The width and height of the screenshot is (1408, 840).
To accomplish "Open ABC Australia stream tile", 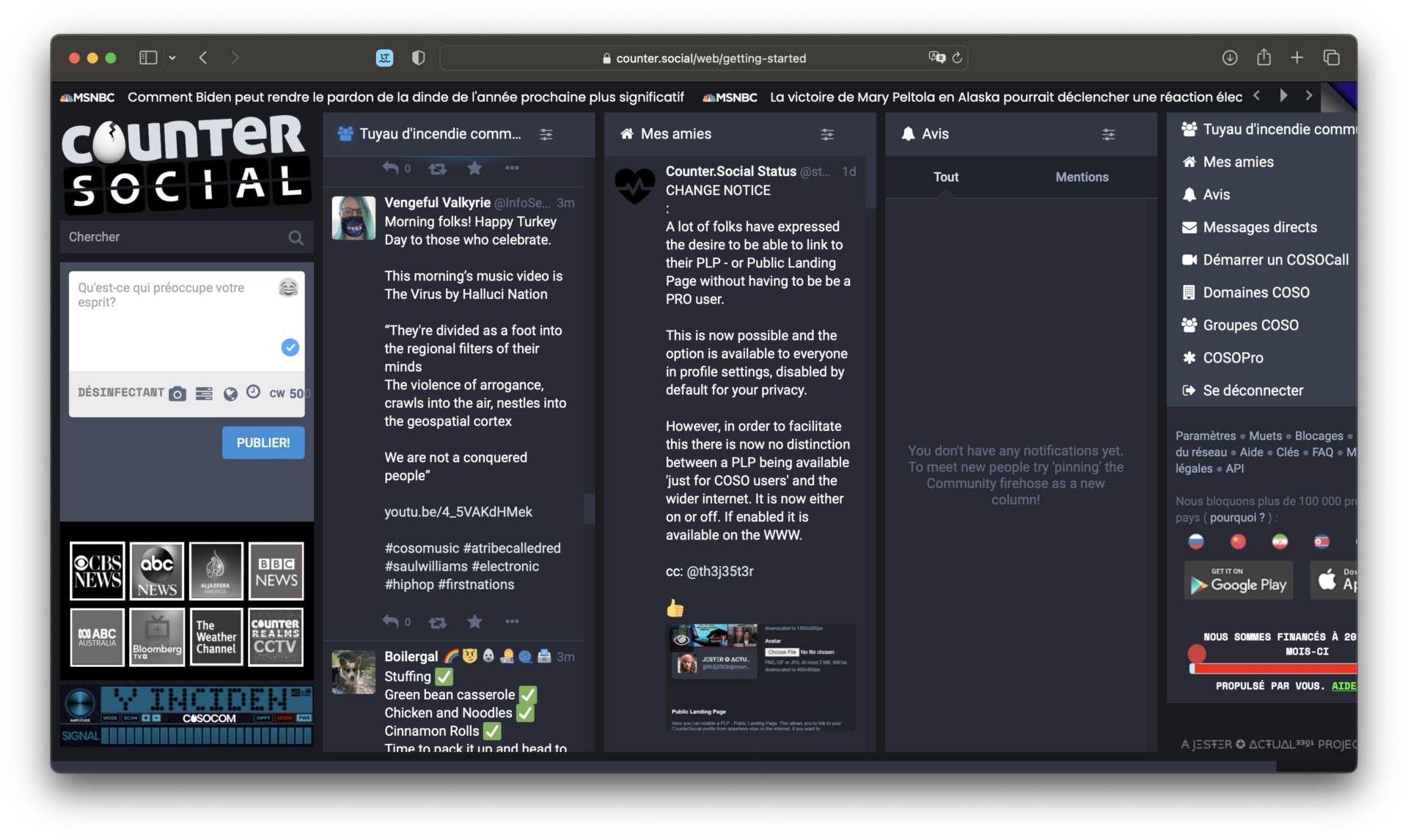I will 98,637.
